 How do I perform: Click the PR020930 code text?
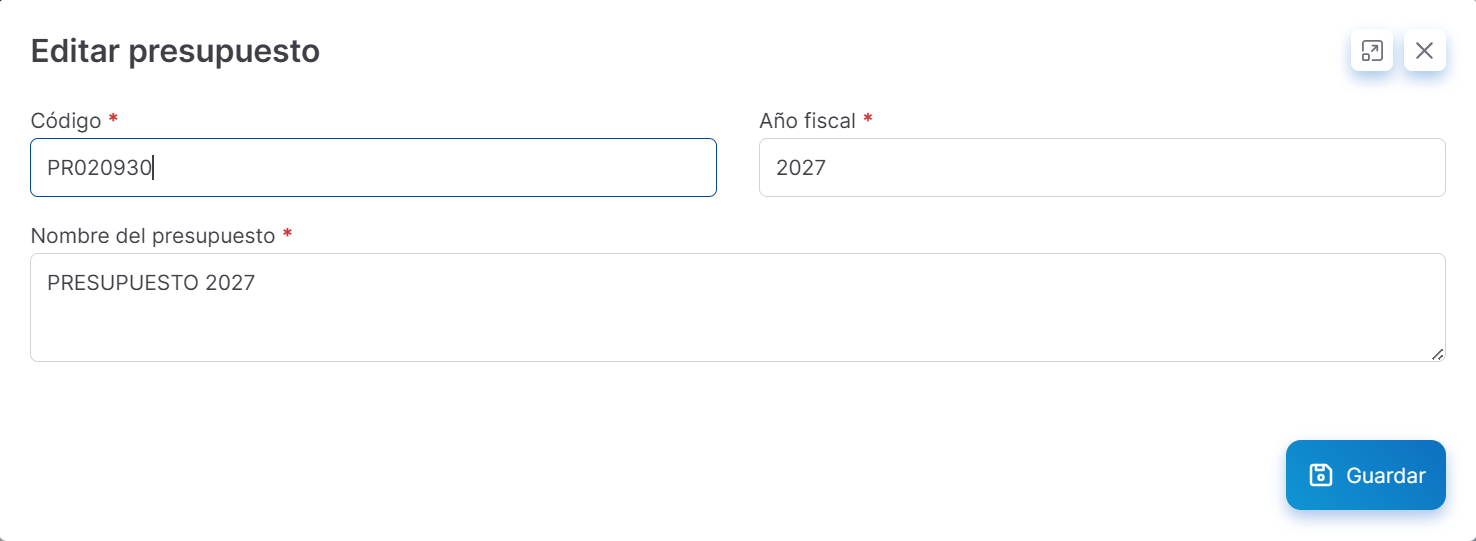tap(99, 168)
